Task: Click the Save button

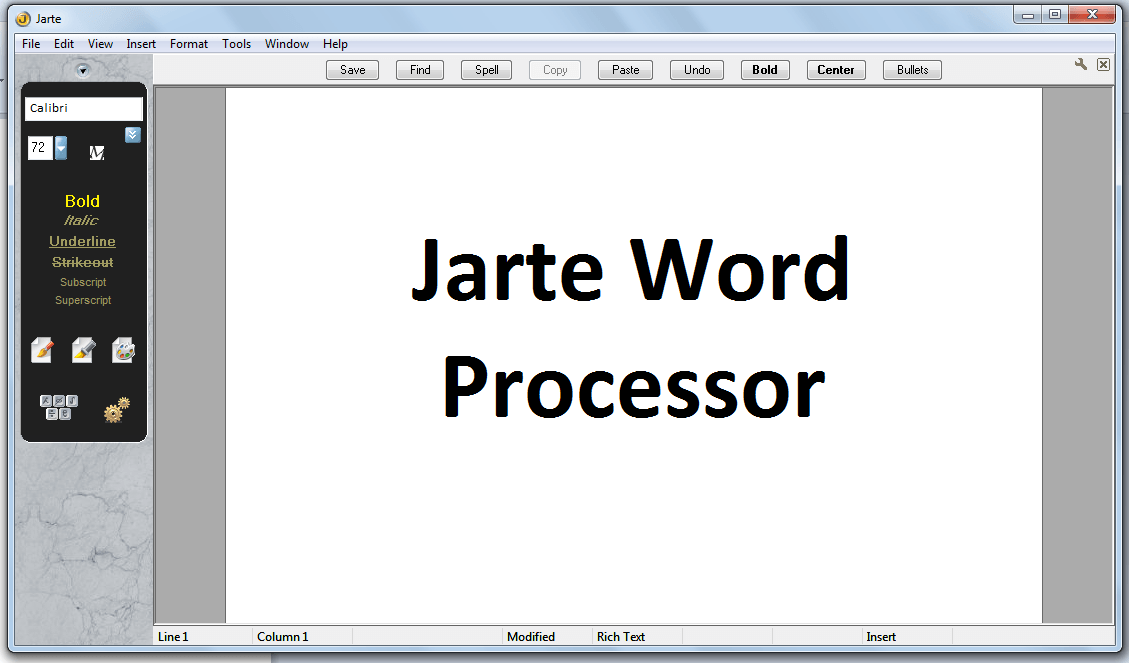Action: point(353,70)
